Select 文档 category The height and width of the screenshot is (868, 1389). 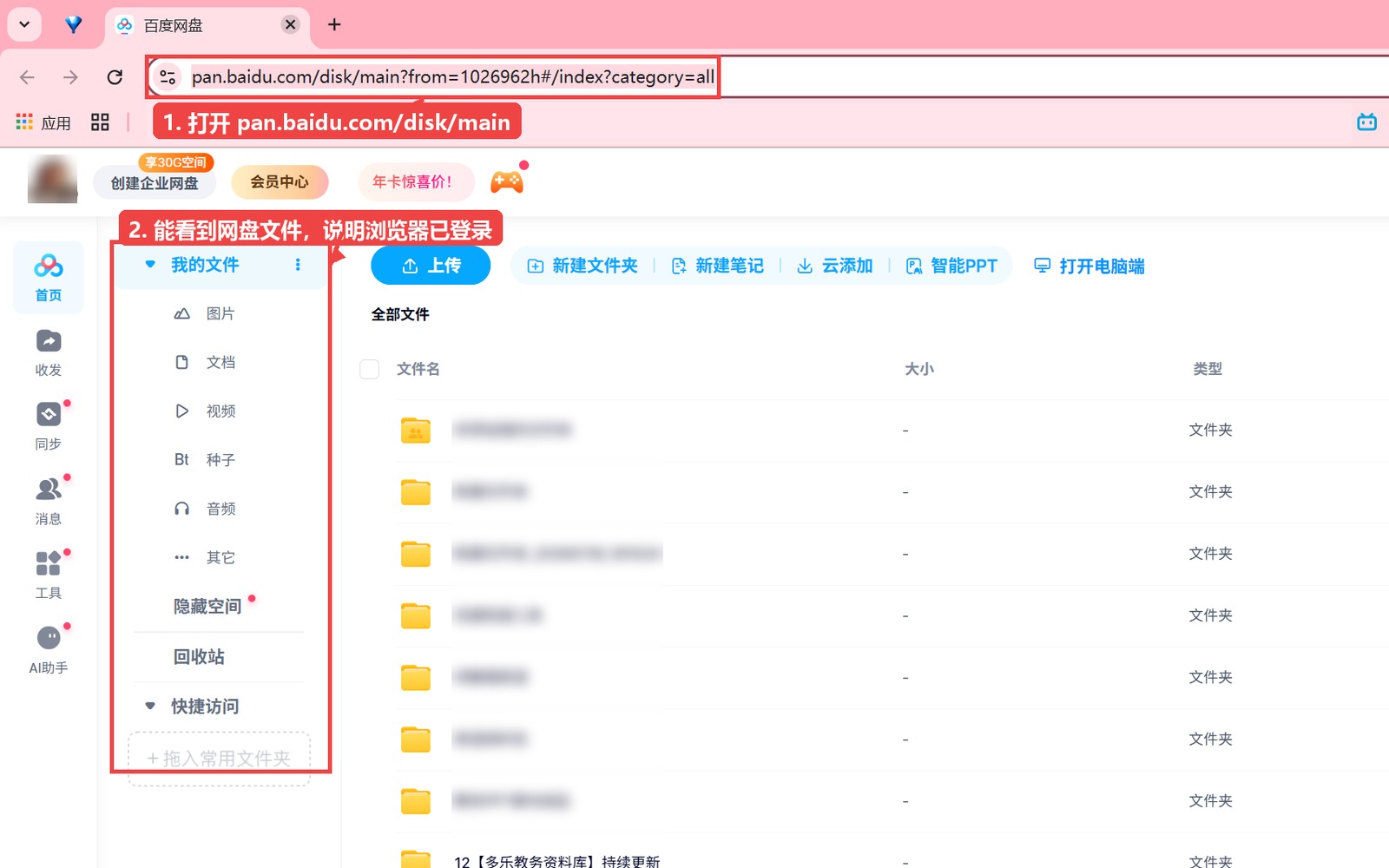205,362
